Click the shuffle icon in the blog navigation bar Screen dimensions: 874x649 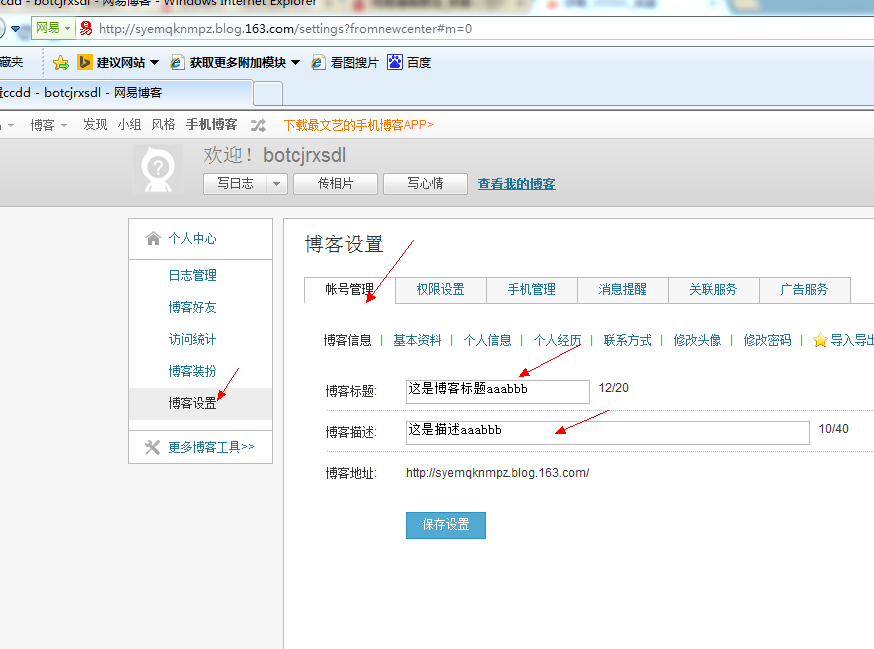258,125
